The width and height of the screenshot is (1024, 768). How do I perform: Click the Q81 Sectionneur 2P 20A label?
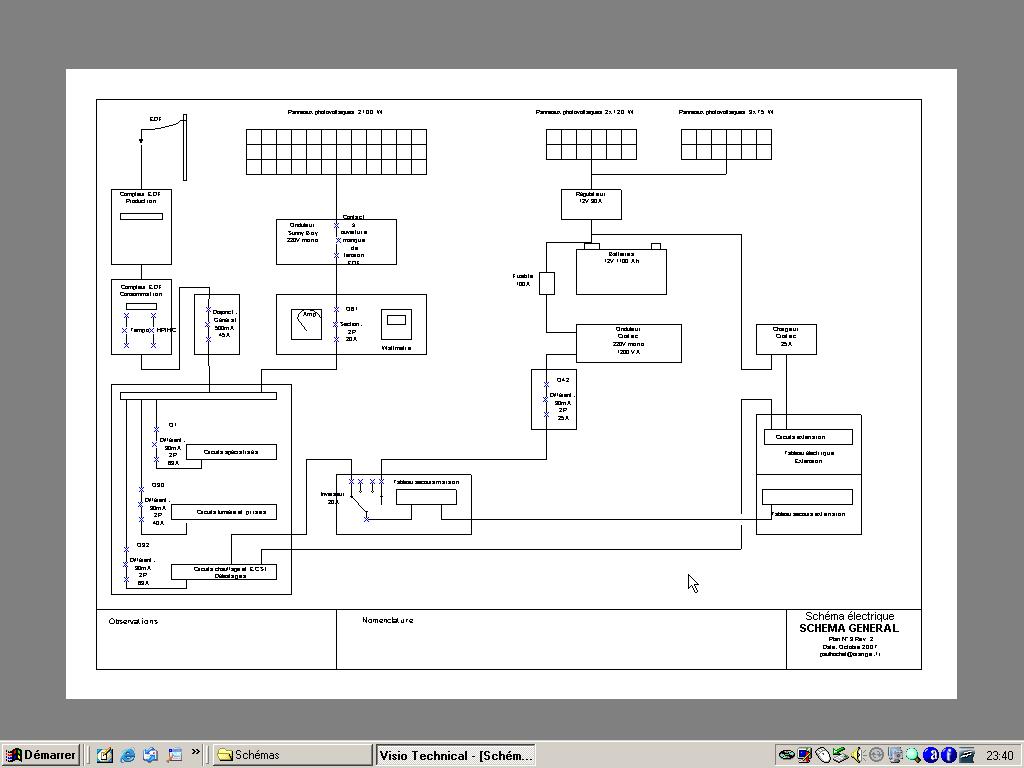(x=351, y=324)
